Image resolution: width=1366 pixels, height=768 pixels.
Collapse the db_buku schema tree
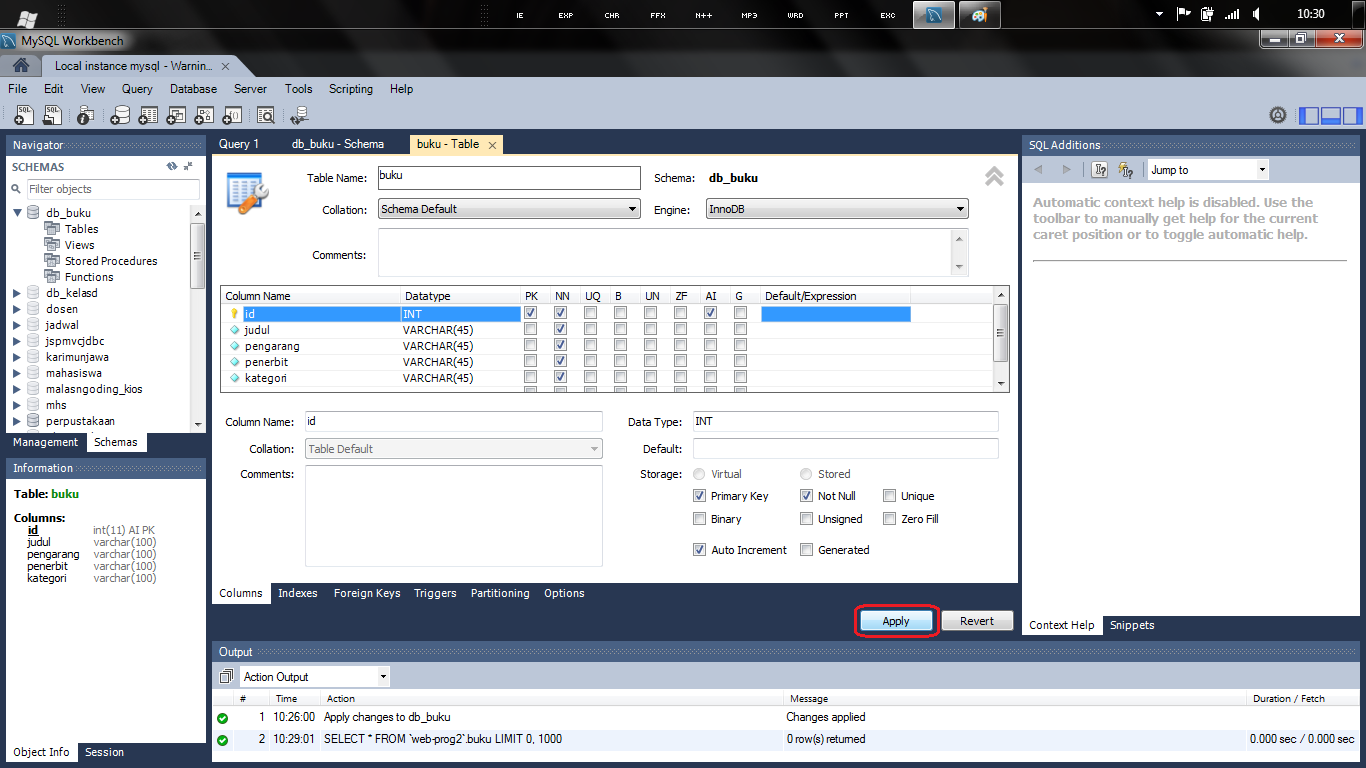click(x=17, y=213)
